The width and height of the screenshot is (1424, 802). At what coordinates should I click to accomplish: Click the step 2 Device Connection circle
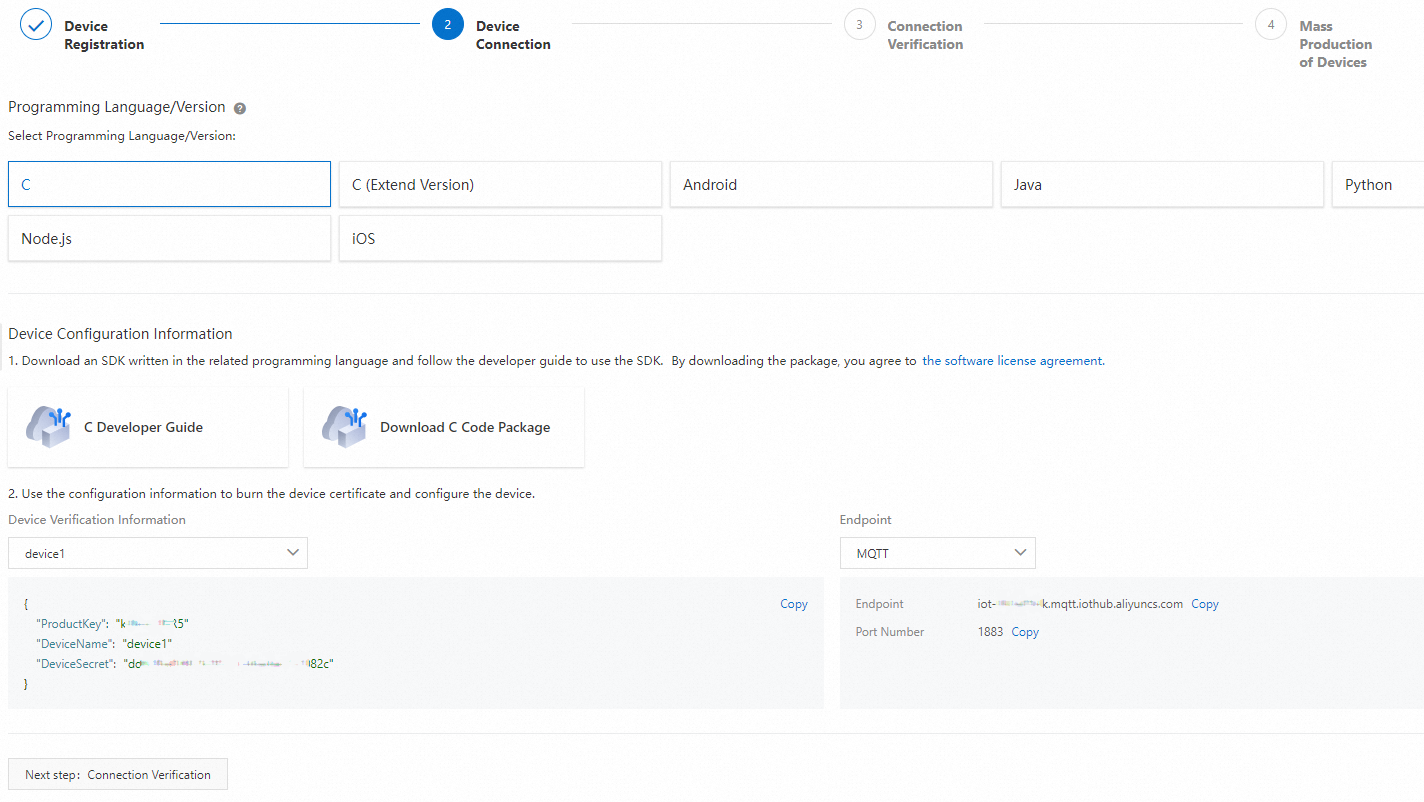[x=448, y=24]
